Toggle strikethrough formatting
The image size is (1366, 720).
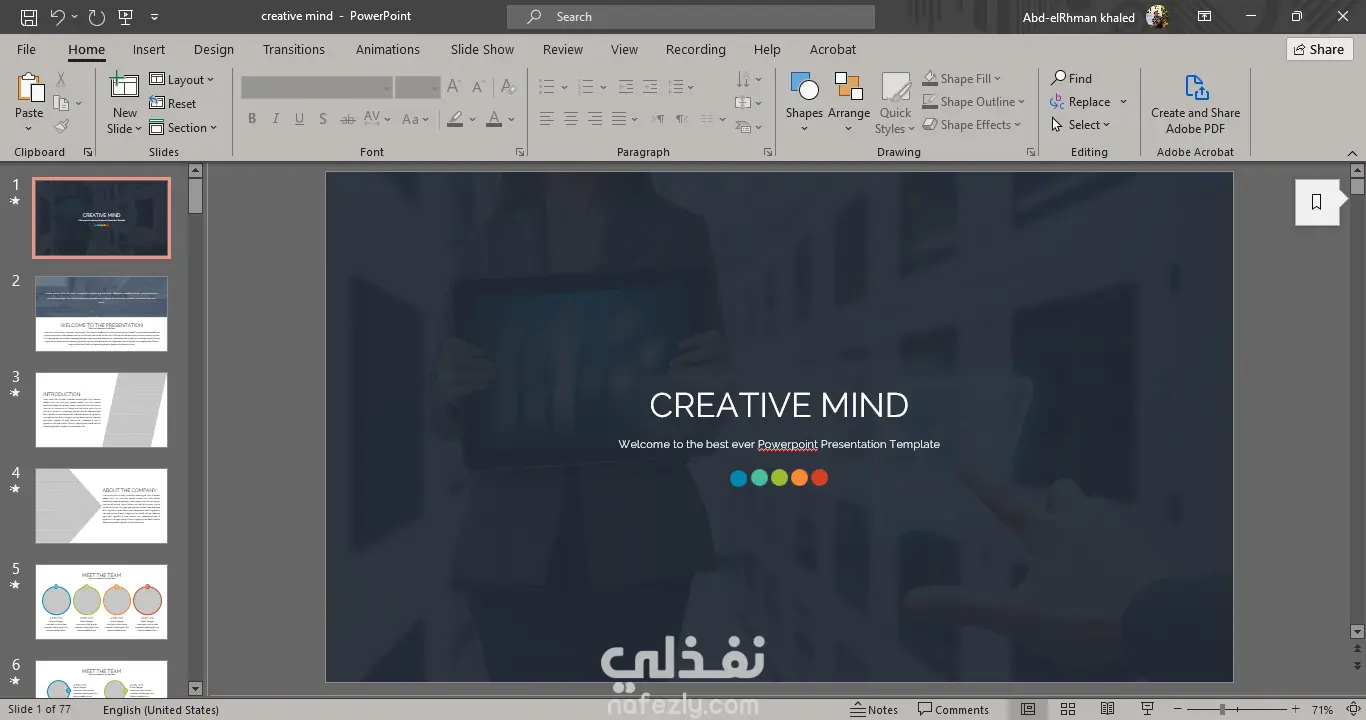pyautogui.click(x=347, y=119)
